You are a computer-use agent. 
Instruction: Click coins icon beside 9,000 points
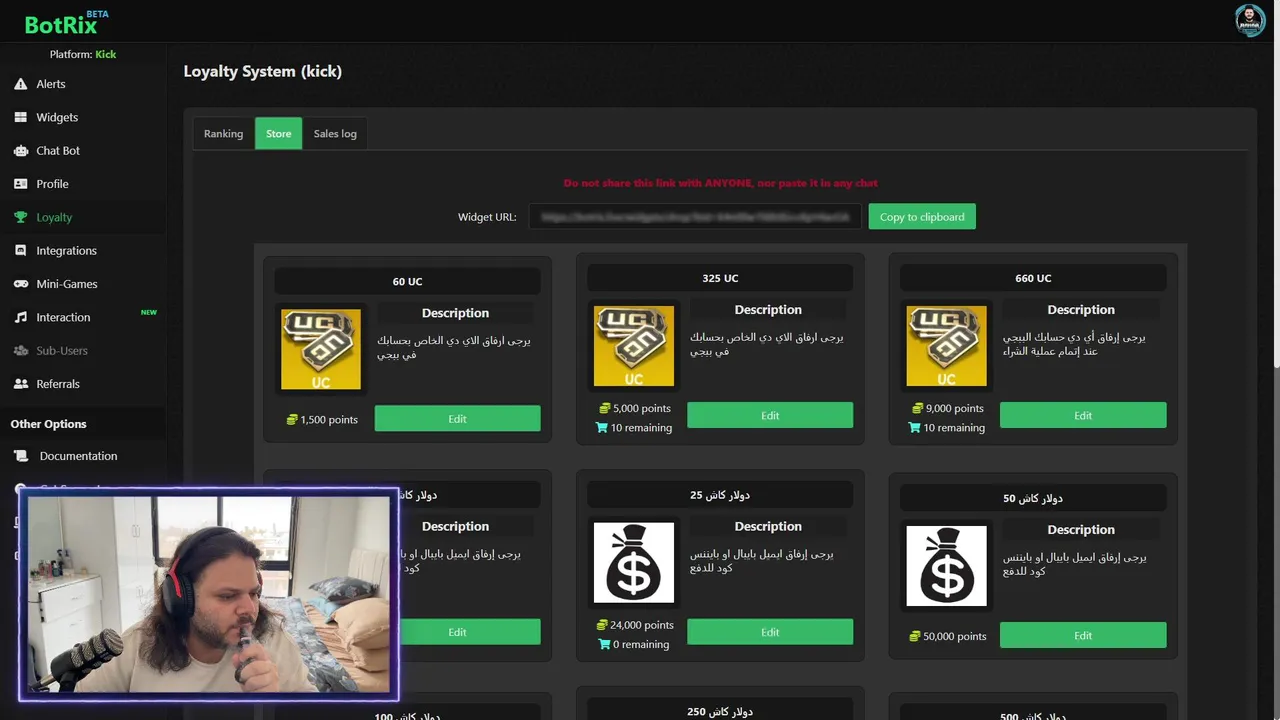918,409
